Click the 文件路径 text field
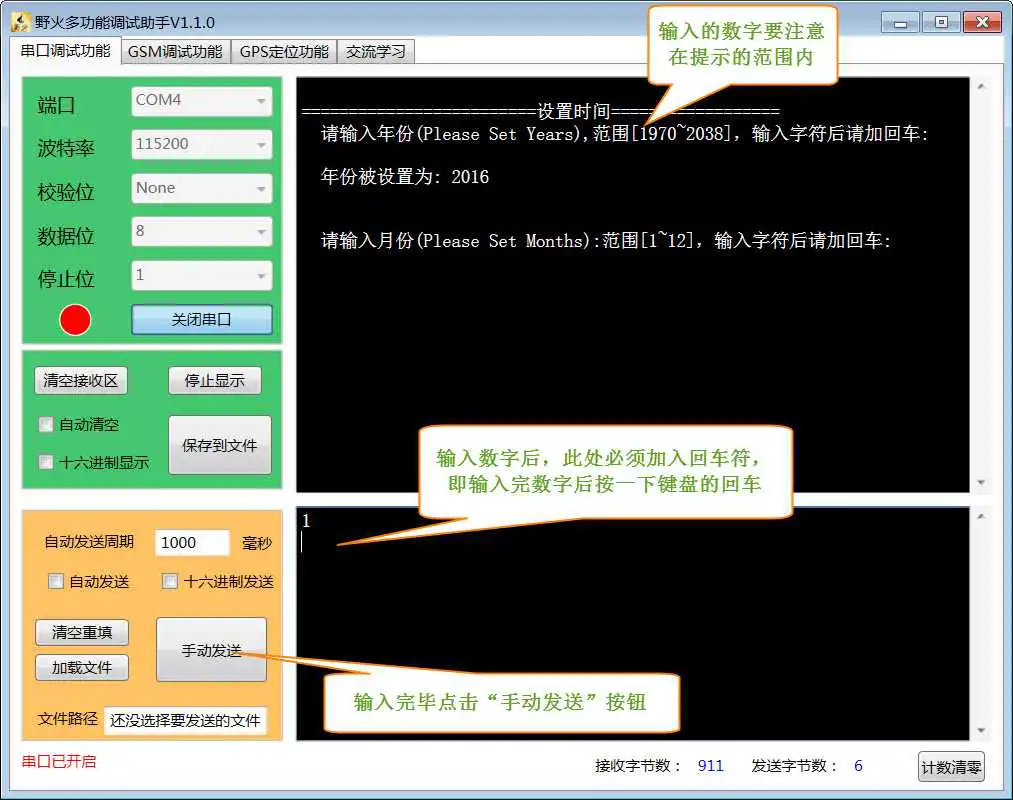Viewport: 1013px width, 800px height. pyautogui.click(x=185, y=721)
